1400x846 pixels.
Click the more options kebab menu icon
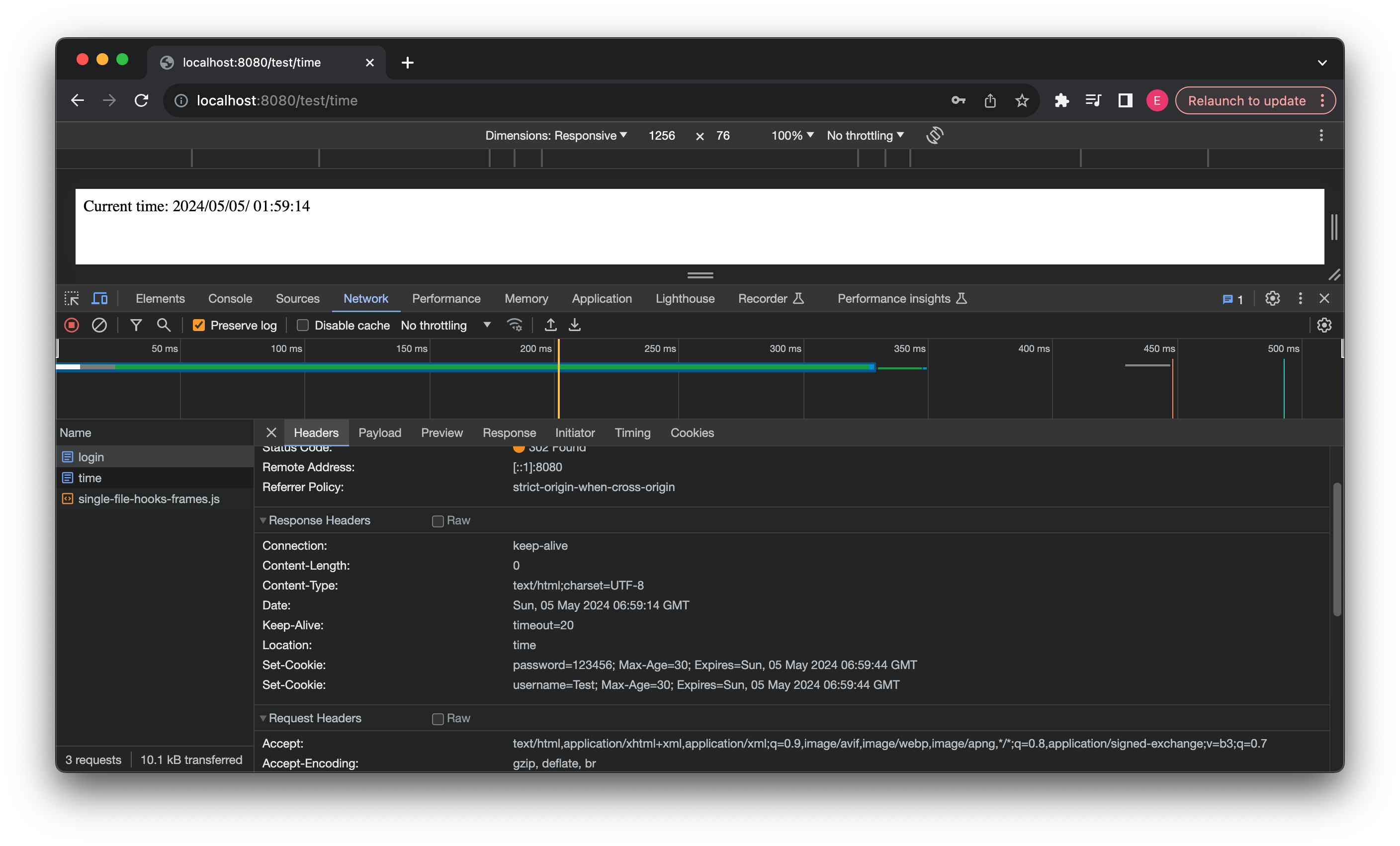[1300, 298]
